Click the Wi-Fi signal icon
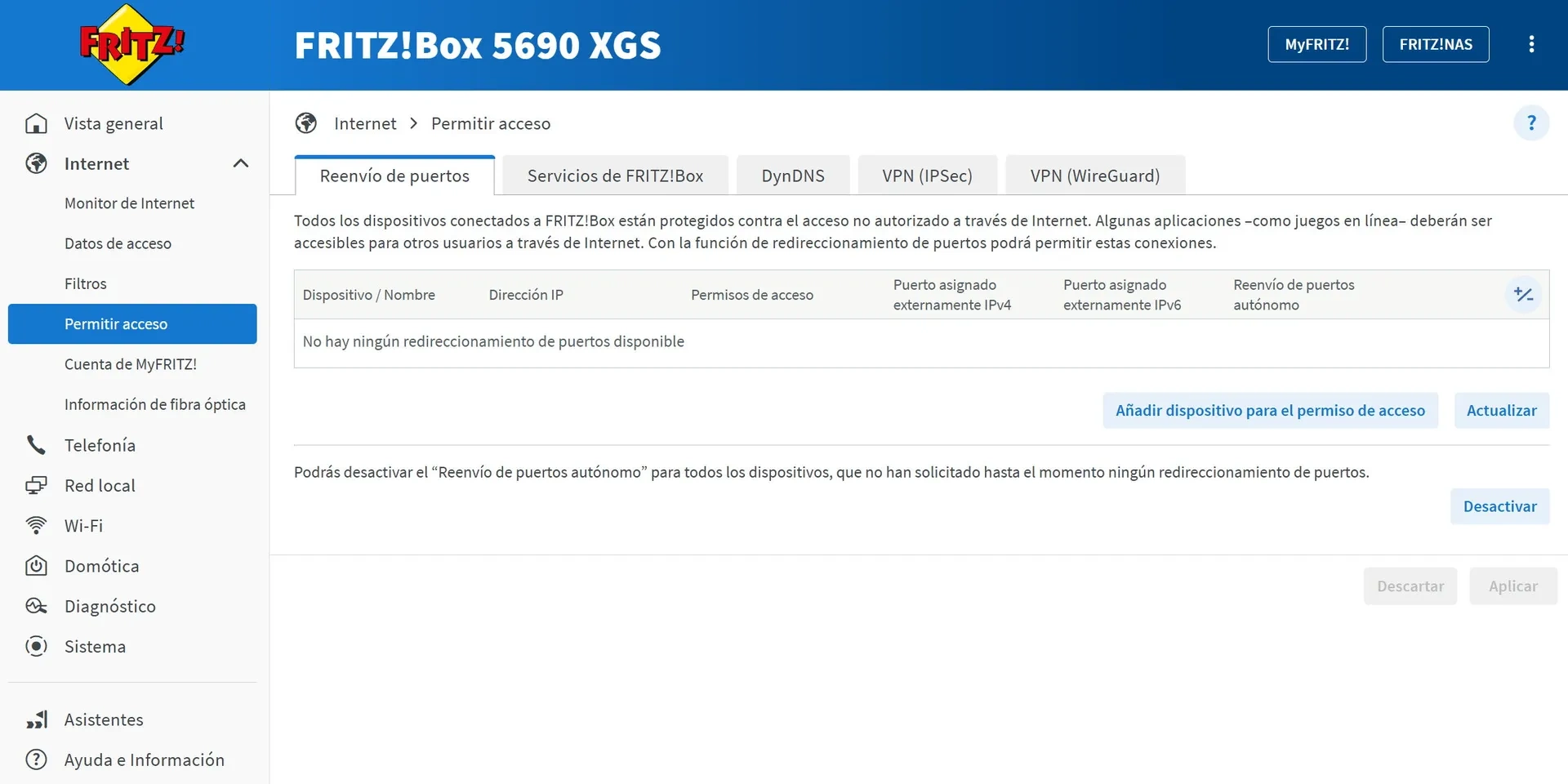Viewport: 1568px width, 784px height. coord(36,526)
